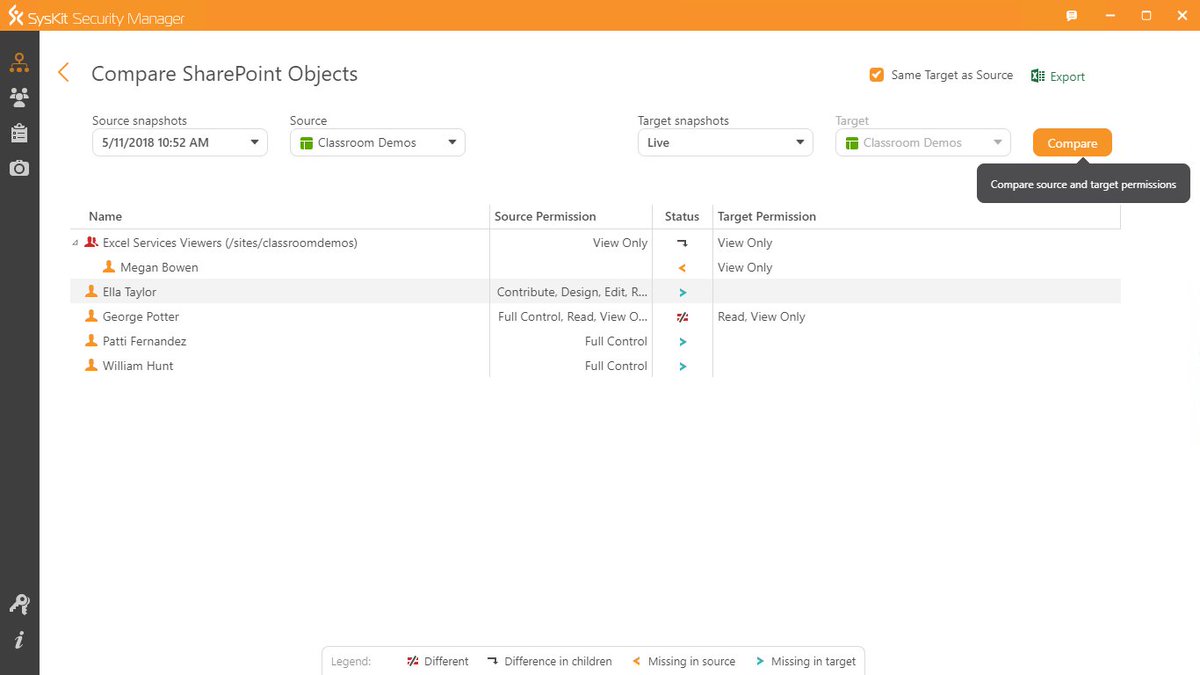
Task: Click the Missing in target legend label
Action: click(813, 661)
